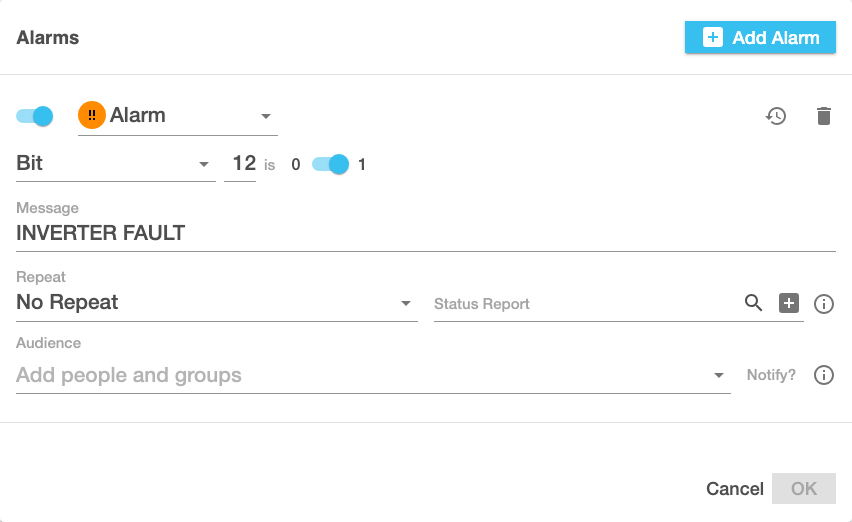Image resolution: width=852 pixels, height=522 pixels.
Task: Show Notify info icon
Action: click(x=824, y=375)
